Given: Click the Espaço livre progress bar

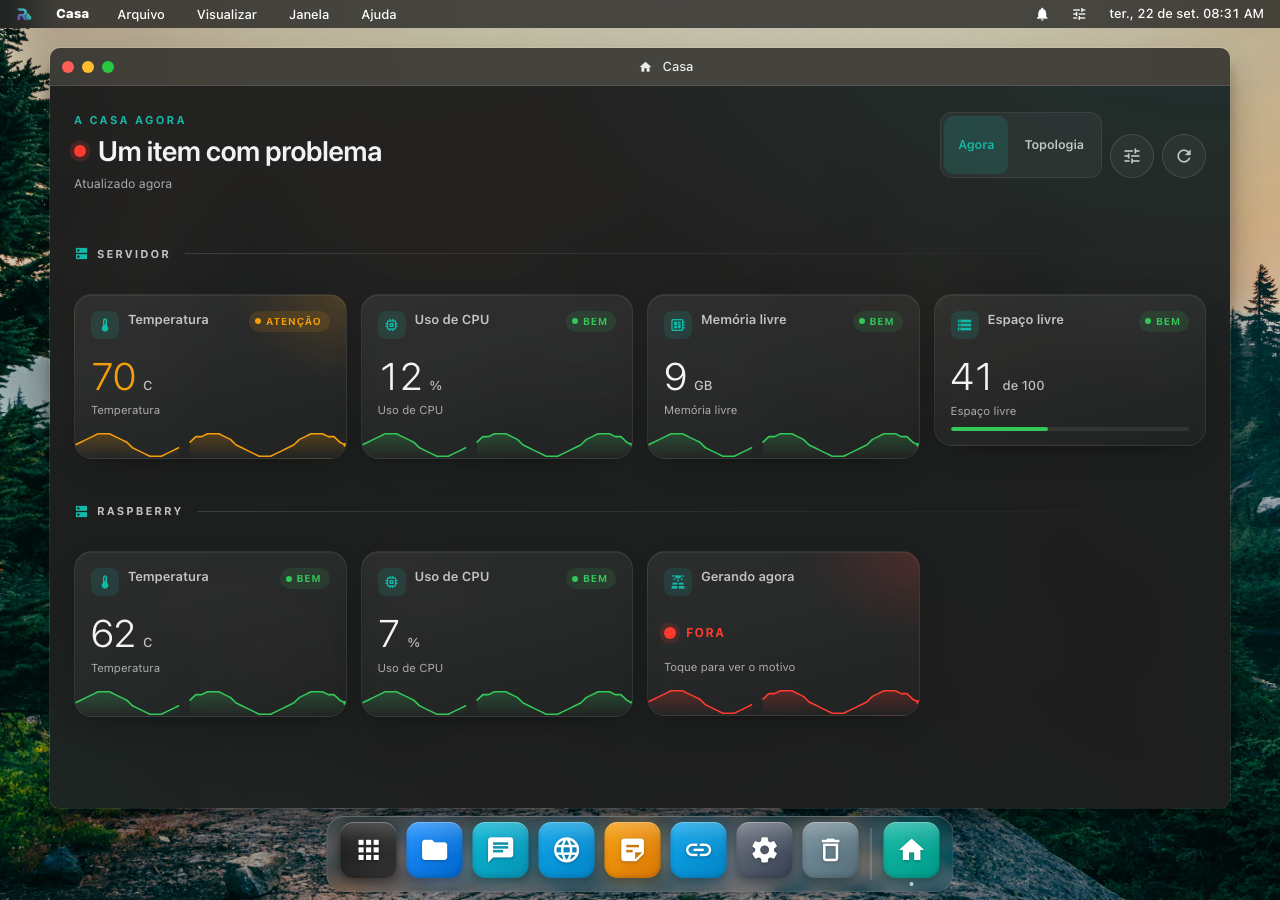Looking at the screenshot, I should [x=1070, y=429].
